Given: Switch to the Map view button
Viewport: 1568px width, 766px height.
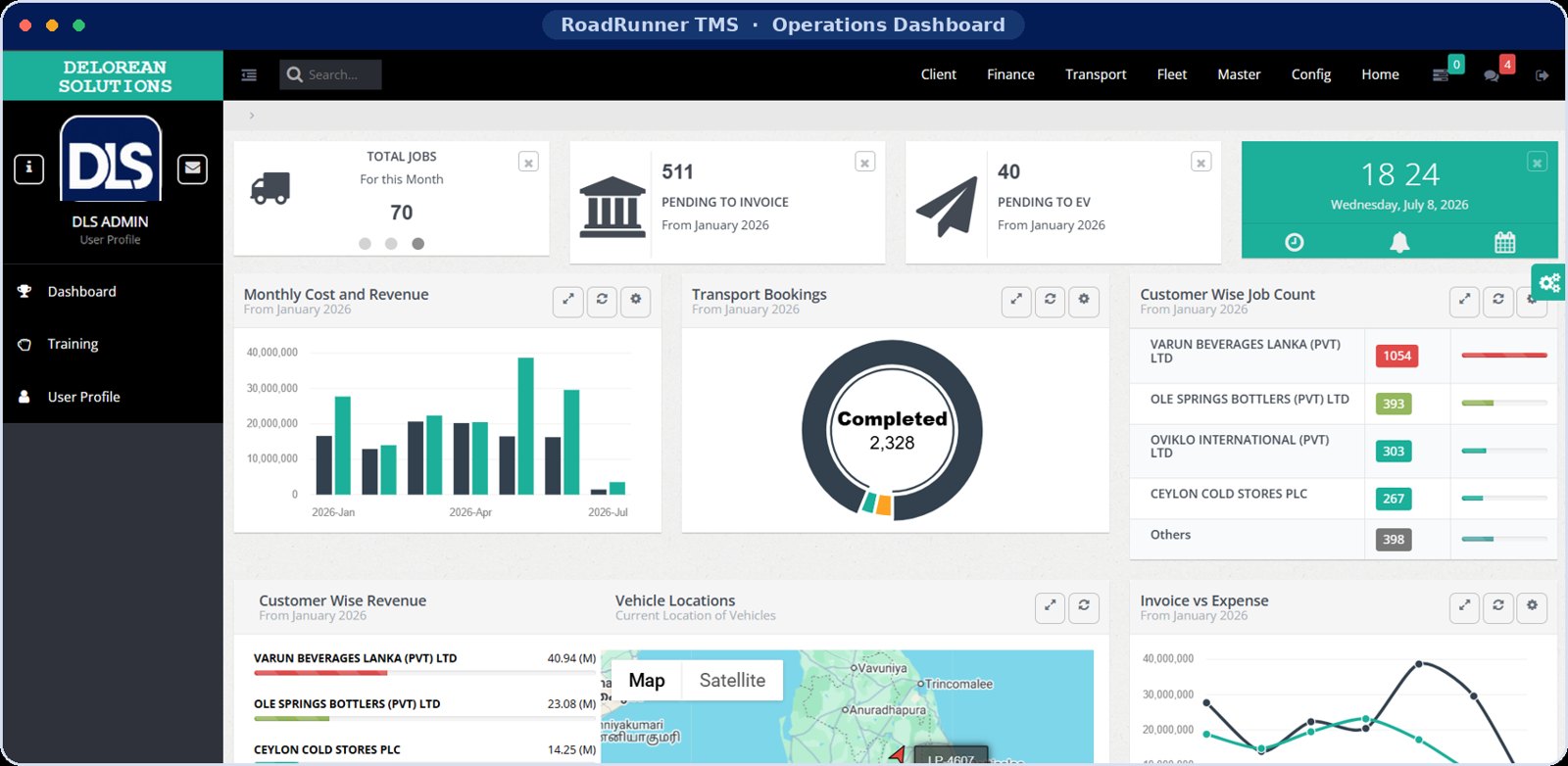Looking at the screenshot, I should pos(647,681).
